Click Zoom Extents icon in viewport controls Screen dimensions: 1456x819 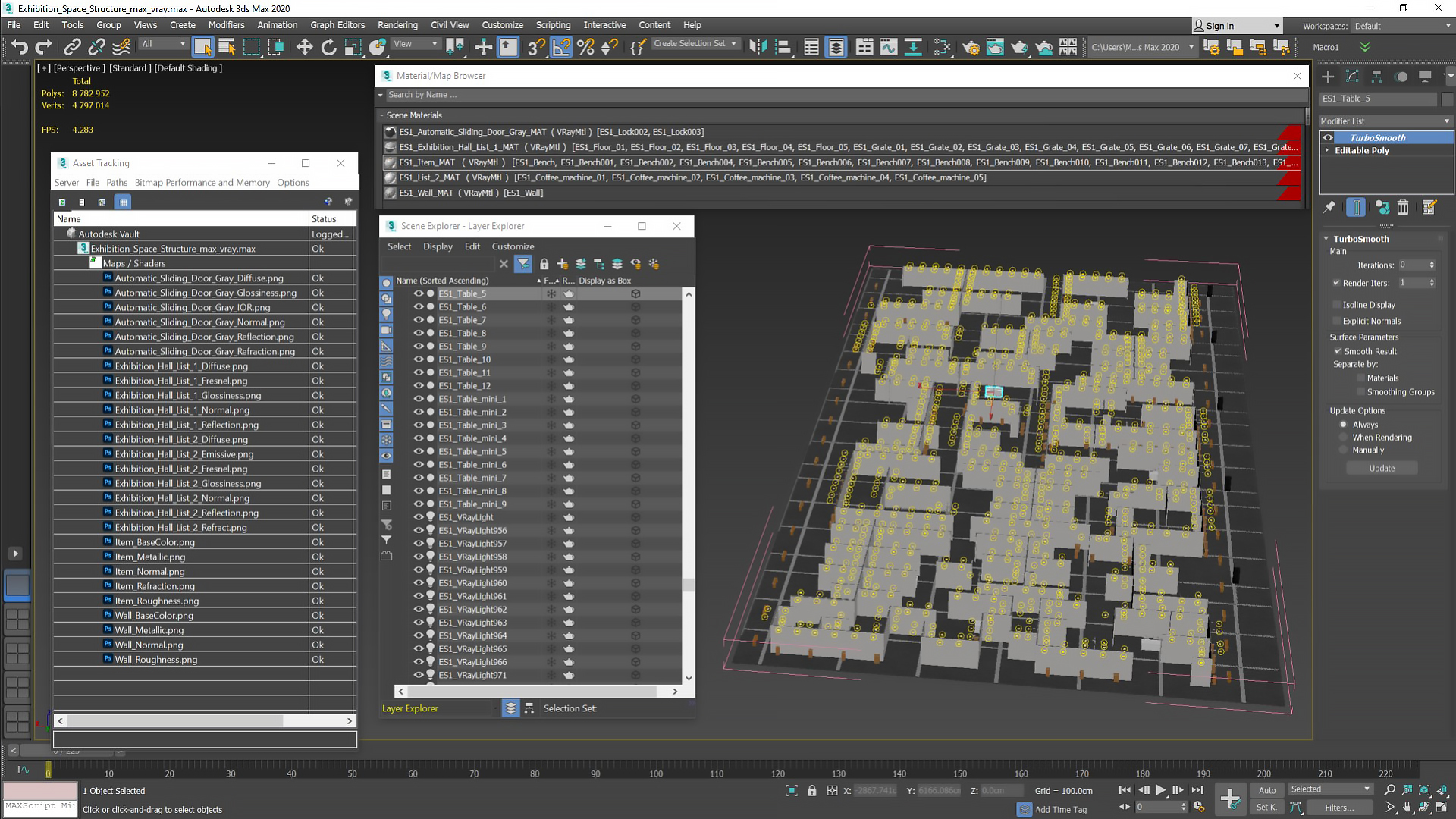pyautogui.click(x=1424, y=790)
